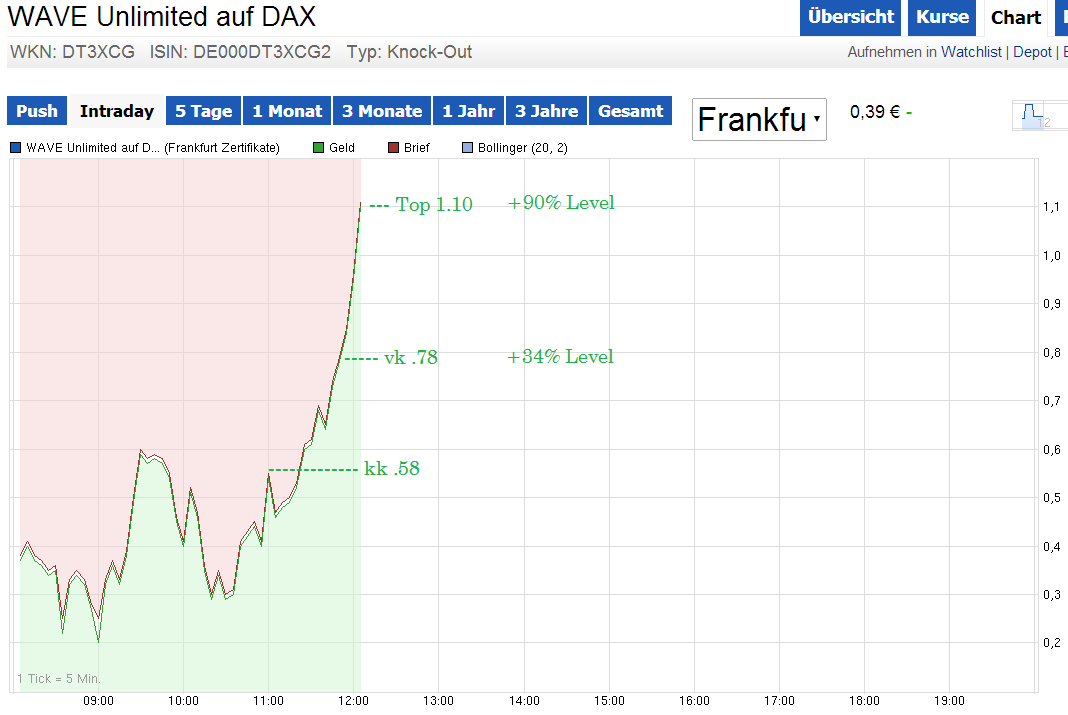1068x715 pixels.
Task: Enable Push live updates
Action: coord(36,110)
